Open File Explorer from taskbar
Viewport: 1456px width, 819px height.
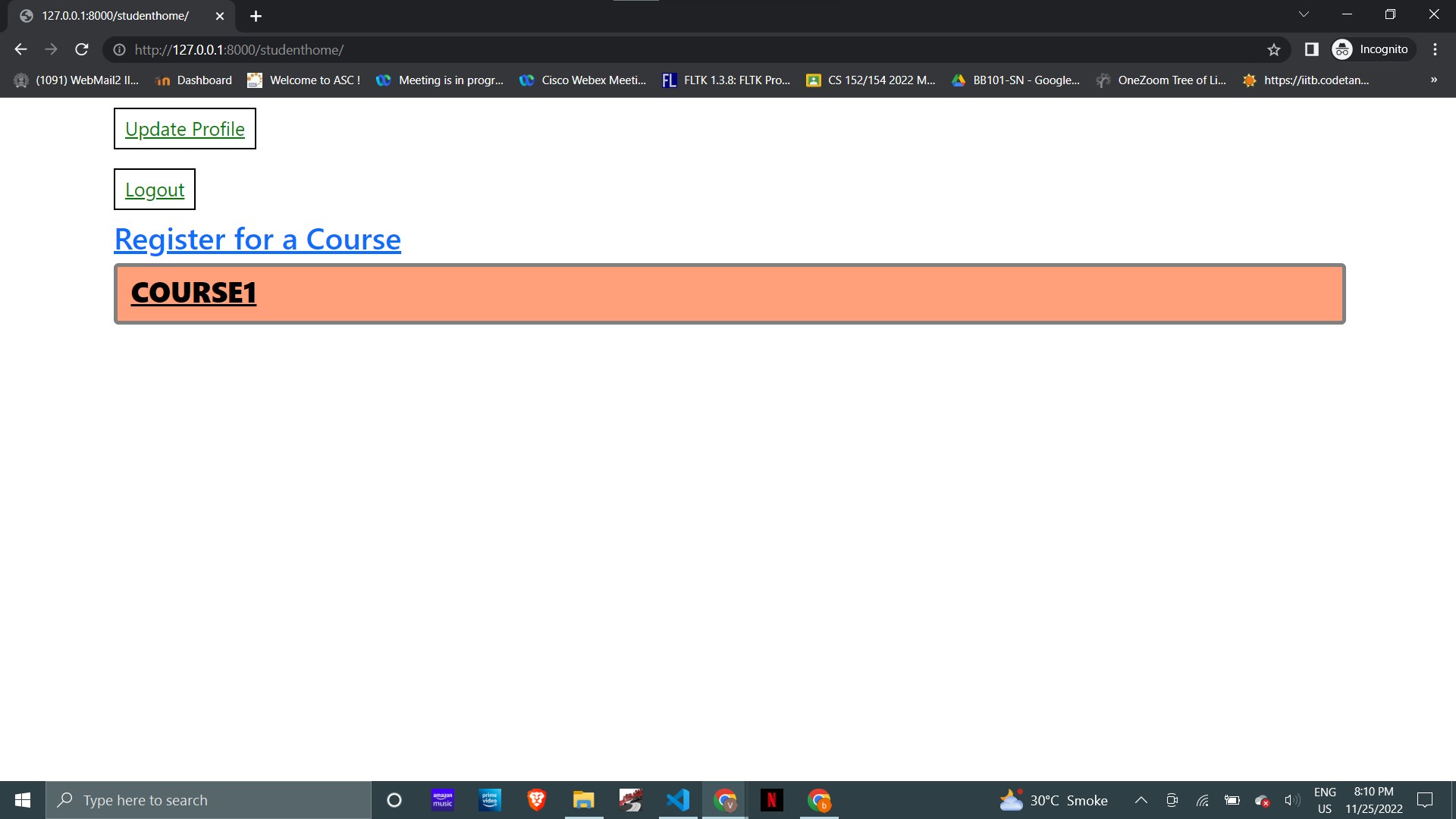tap(583, 800)
